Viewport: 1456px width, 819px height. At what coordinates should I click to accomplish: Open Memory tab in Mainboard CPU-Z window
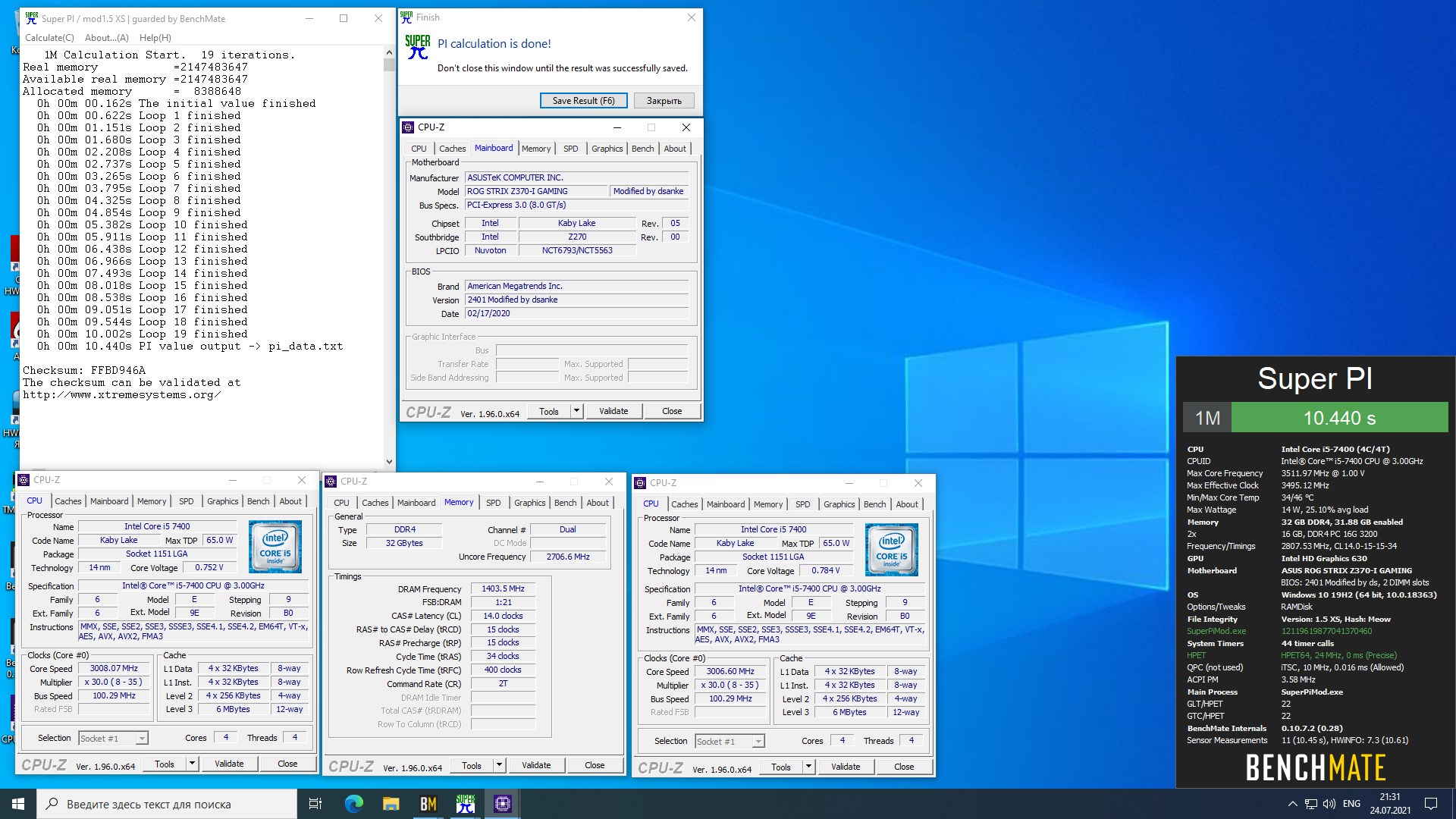[x=536, y=149]
